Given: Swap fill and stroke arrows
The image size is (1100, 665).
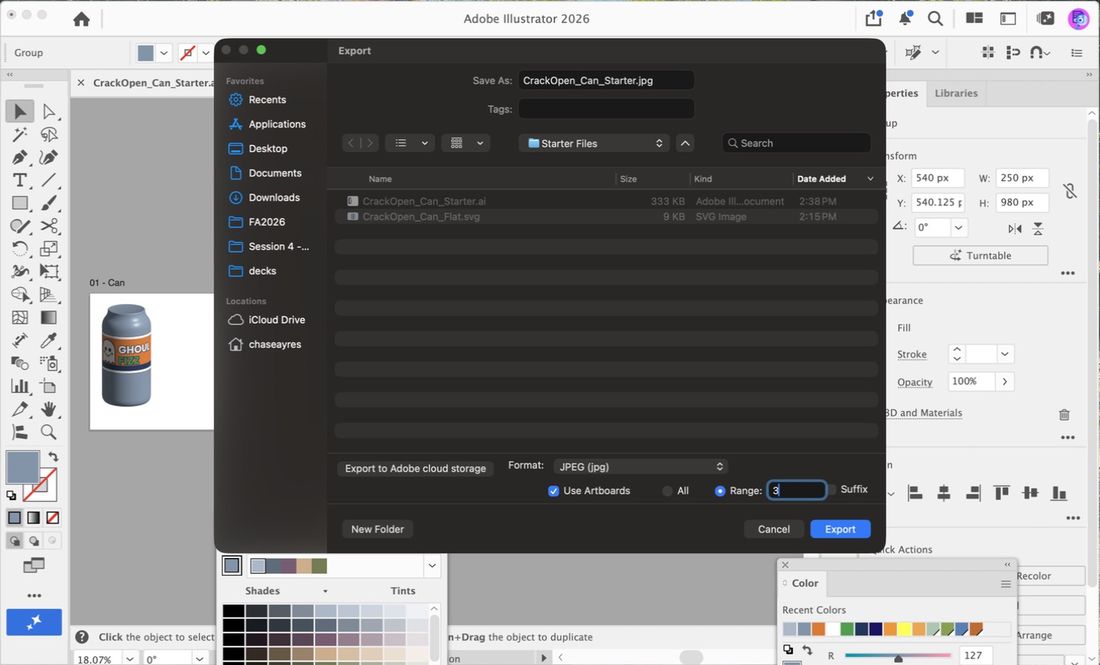Looking at the screenshot, I should (53, 457).
